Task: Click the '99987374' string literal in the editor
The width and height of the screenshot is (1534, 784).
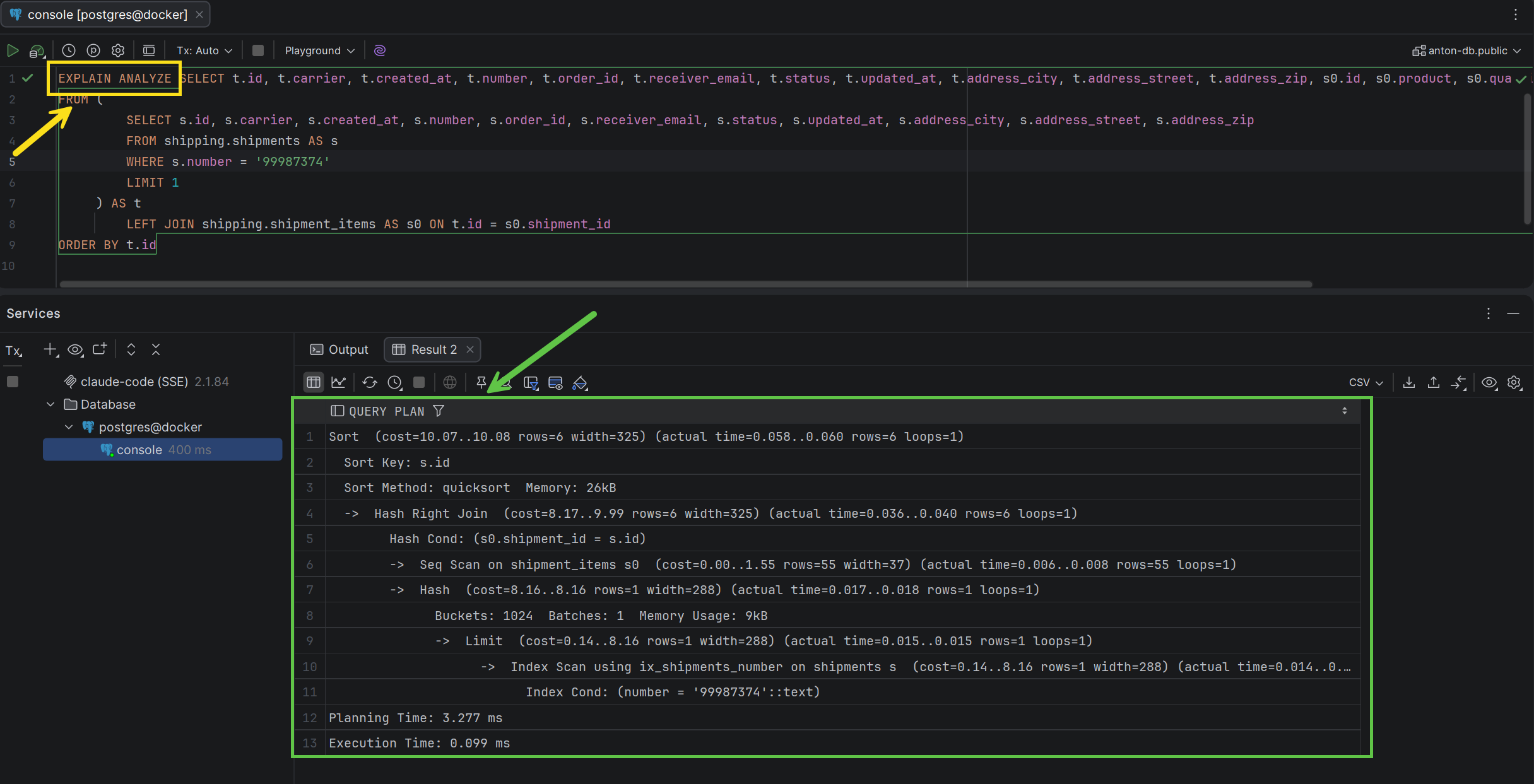Action: point(292,161)
